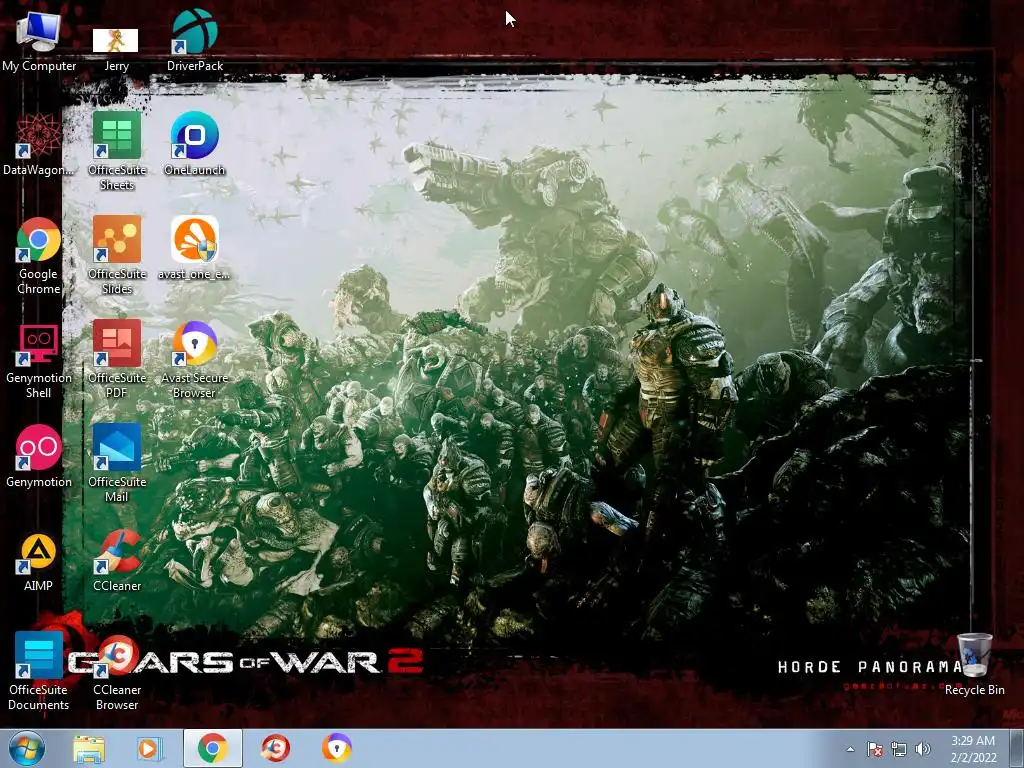
Task: Open the My Computer desktop icon
Action: tap(39, 40)
